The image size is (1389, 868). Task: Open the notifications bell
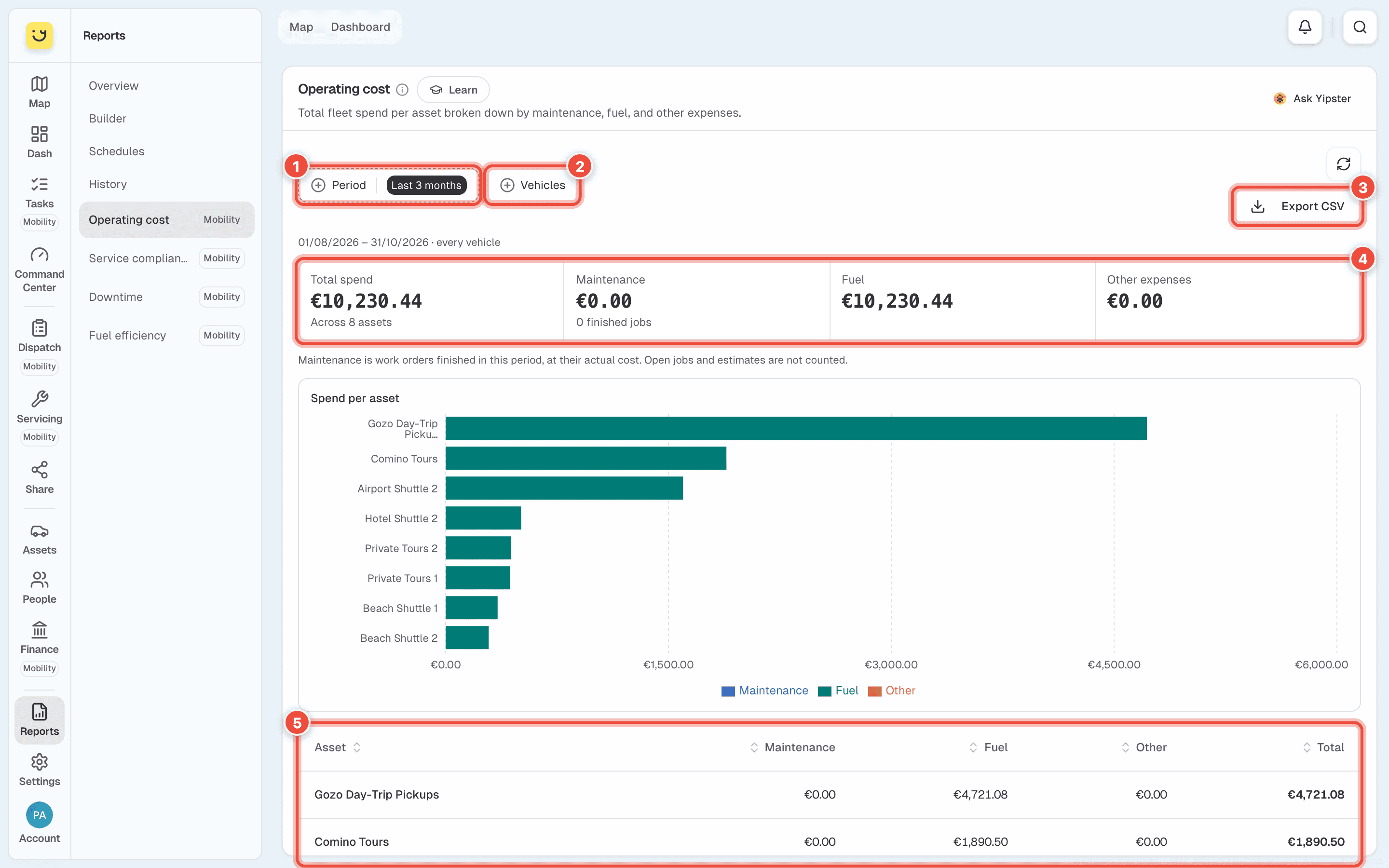click(x=1305, y=27)
